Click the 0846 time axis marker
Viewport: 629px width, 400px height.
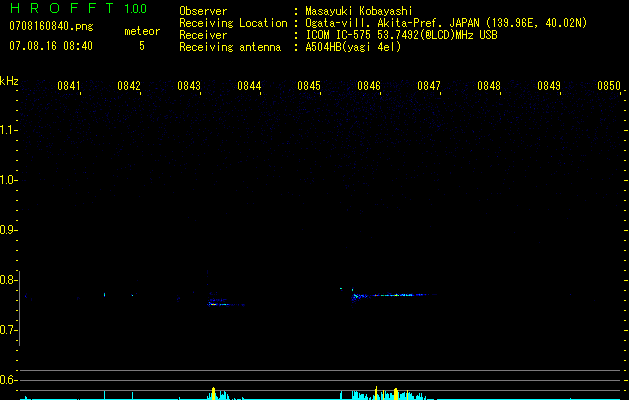[369, 86]
